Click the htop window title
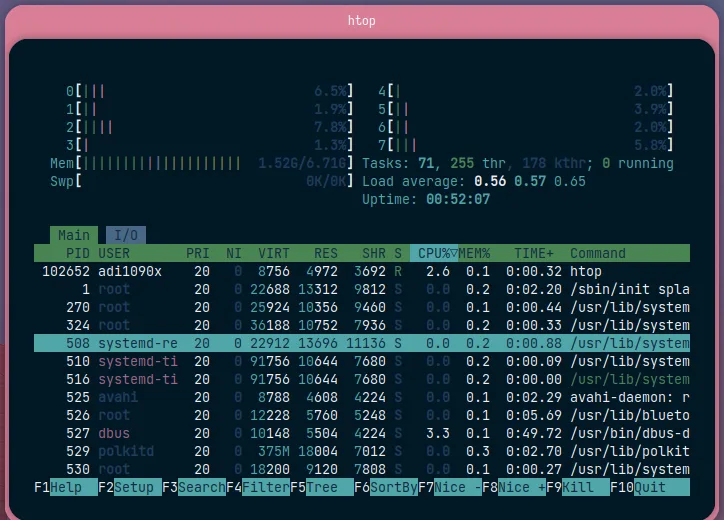This screenshot has height=520, width=724. [x=362, y=21]
